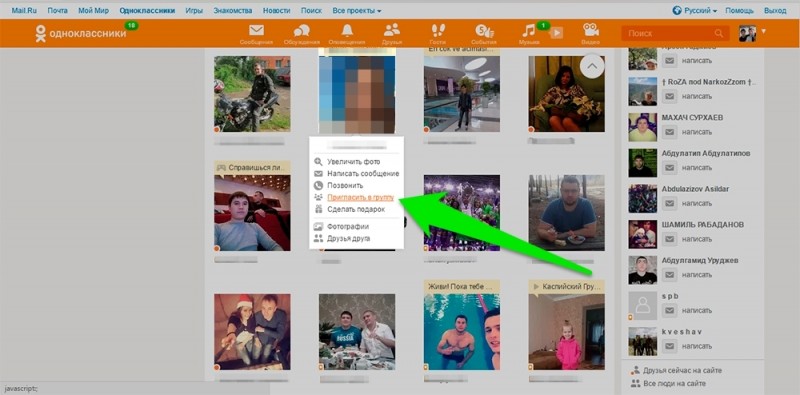Click the Одноклассники logo
800x395 pixels.
(81, 34)
